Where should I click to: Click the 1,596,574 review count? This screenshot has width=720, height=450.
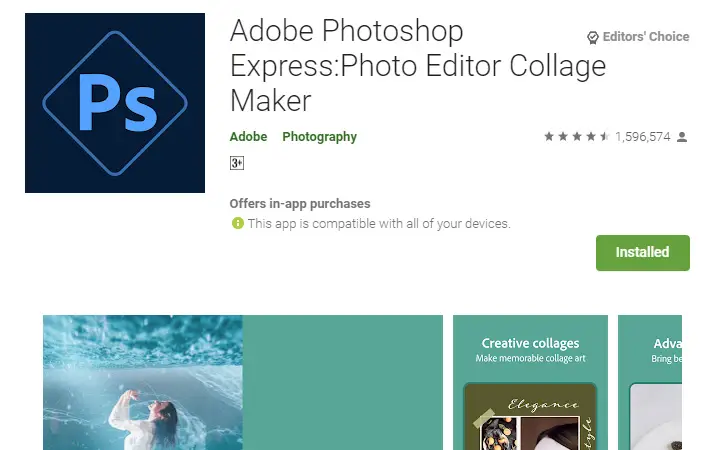pos(642,137)
